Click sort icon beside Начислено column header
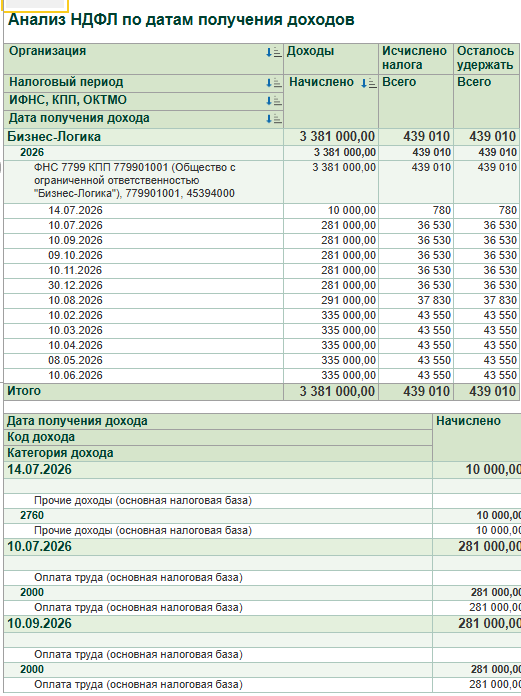Image resolution: width=521 pixels, height=696 pixels. [x=368, y=83]
